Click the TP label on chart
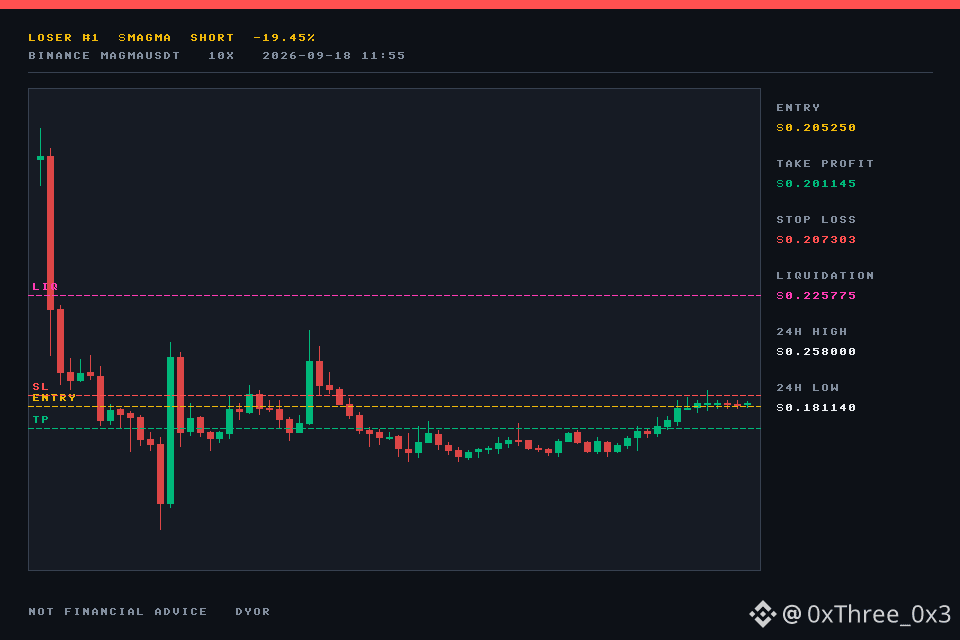The height and width of the screenshot is (640, 960). coord(40,420)
